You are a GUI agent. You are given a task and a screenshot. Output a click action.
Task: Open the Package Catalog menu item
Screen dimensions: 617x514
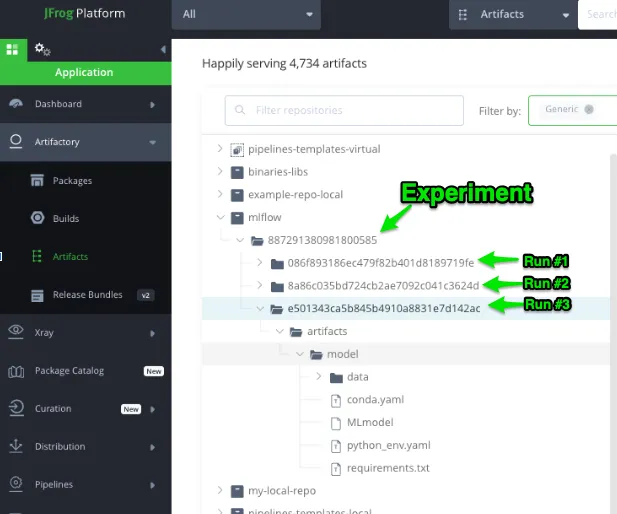pyautogui.click(x=86, y=371)
